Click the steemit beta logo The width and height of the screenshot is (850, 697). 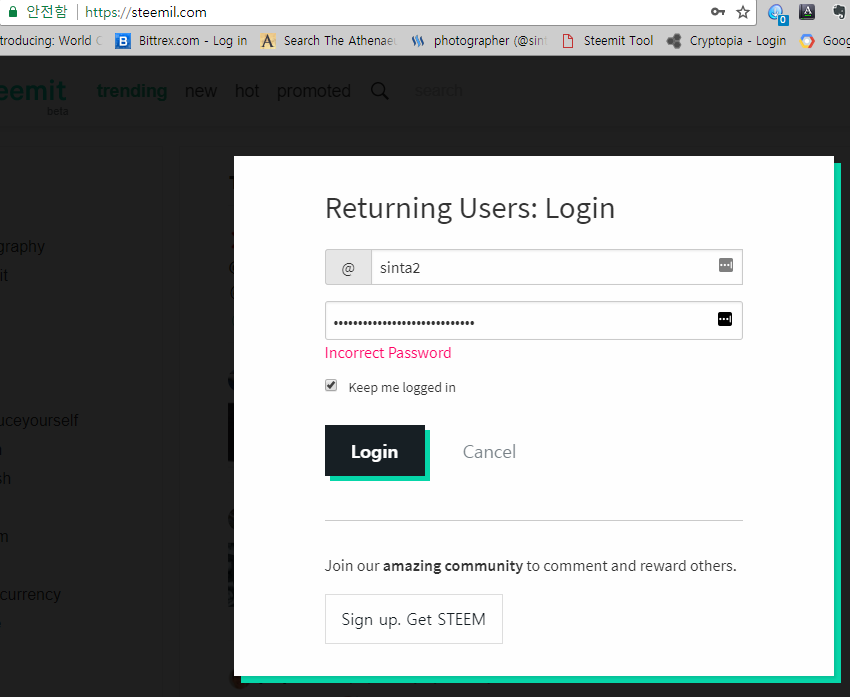click(x=33, y=96)
